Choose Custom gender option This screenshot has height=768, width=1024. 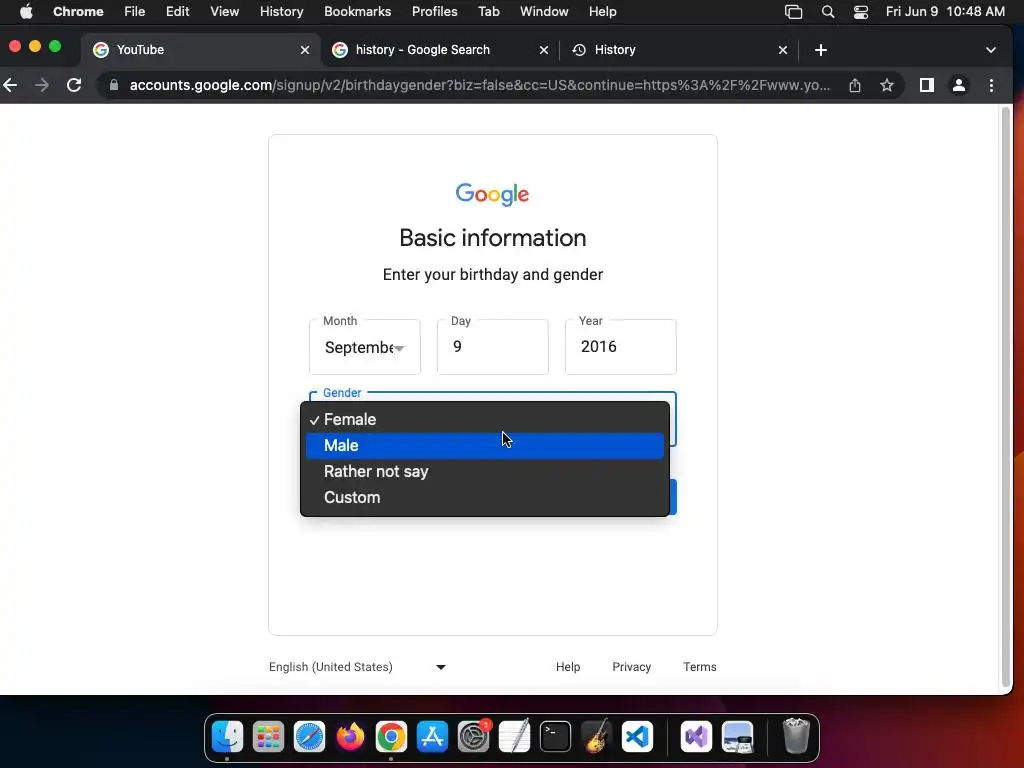pyautogui.click(x=485, y=498)
